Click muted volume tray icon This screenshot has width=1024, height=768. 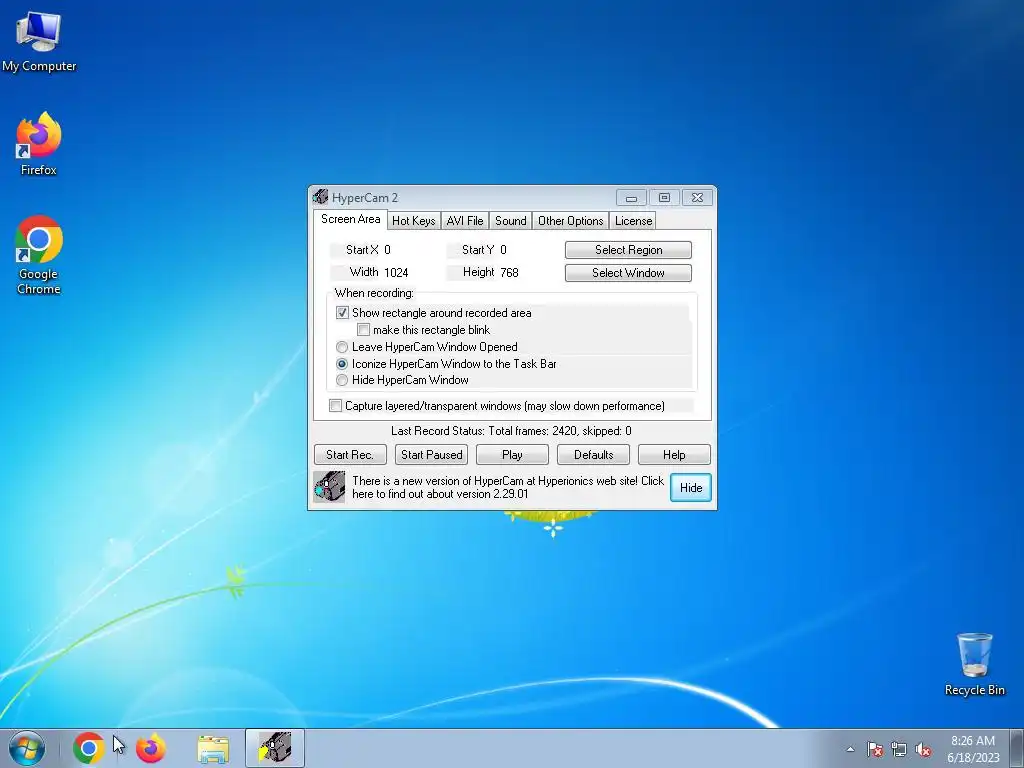923,749
